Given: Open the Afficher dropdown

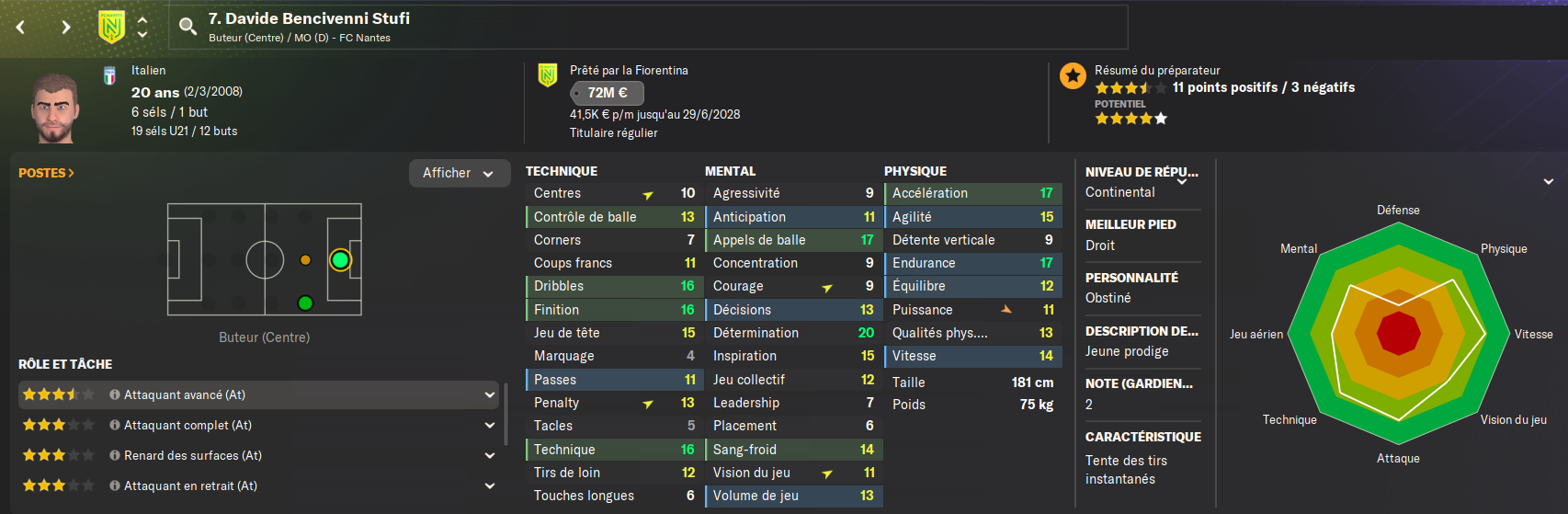Looking at the screenshot, I should tap(459, 173).
